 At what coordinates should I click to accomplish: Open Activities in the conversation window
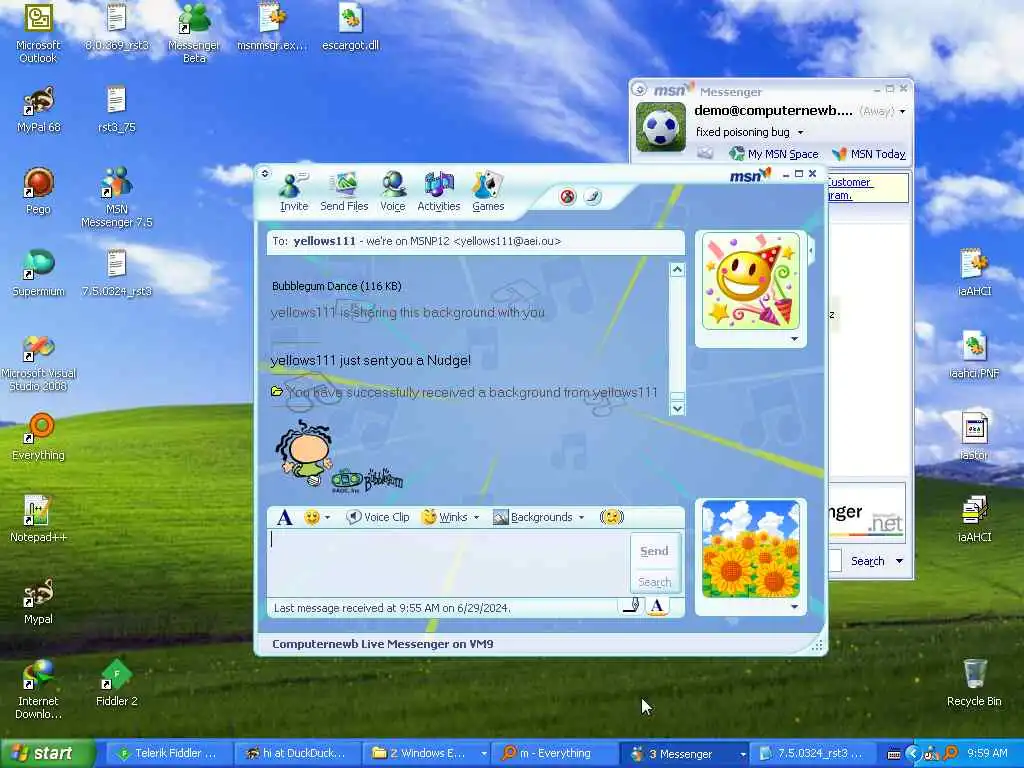pos(439,192)
